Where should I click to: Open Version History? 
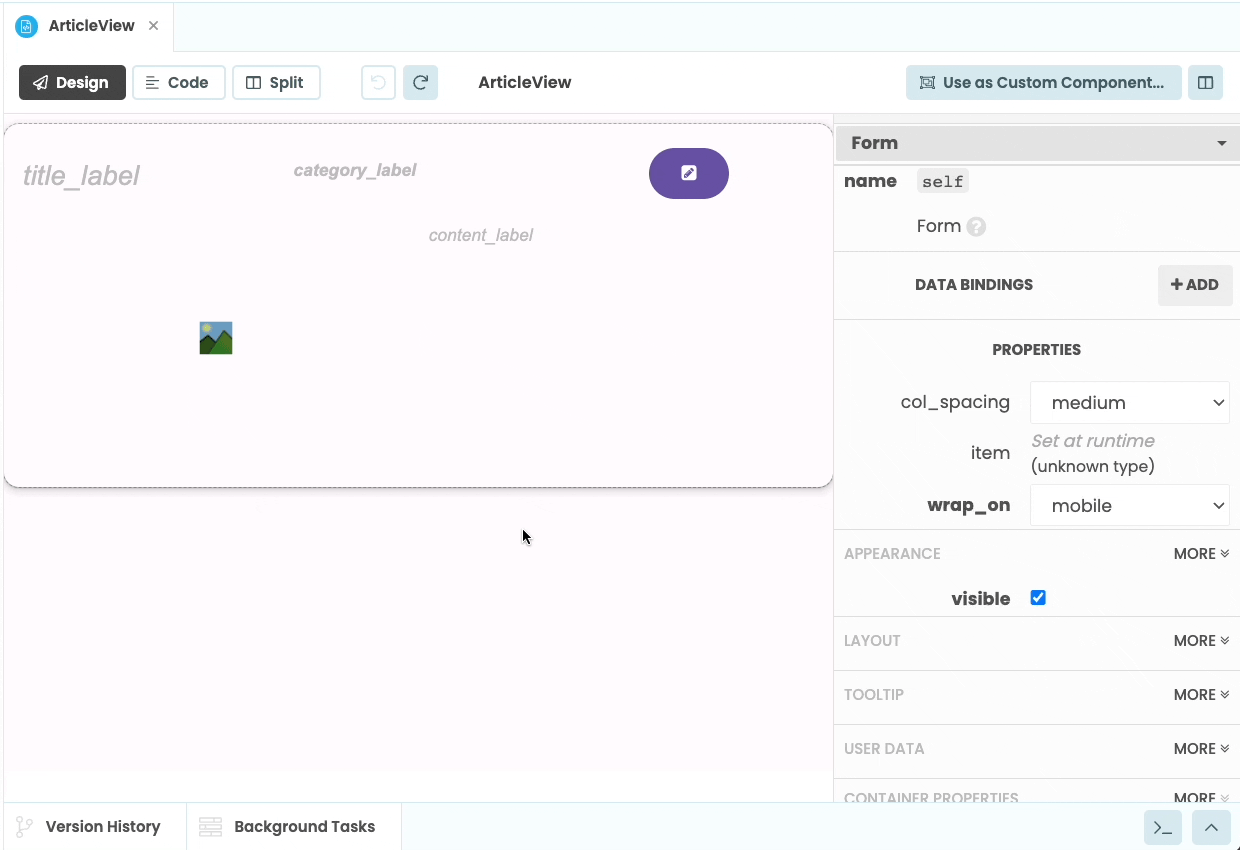pyautogui.click(x=94, y=826)
